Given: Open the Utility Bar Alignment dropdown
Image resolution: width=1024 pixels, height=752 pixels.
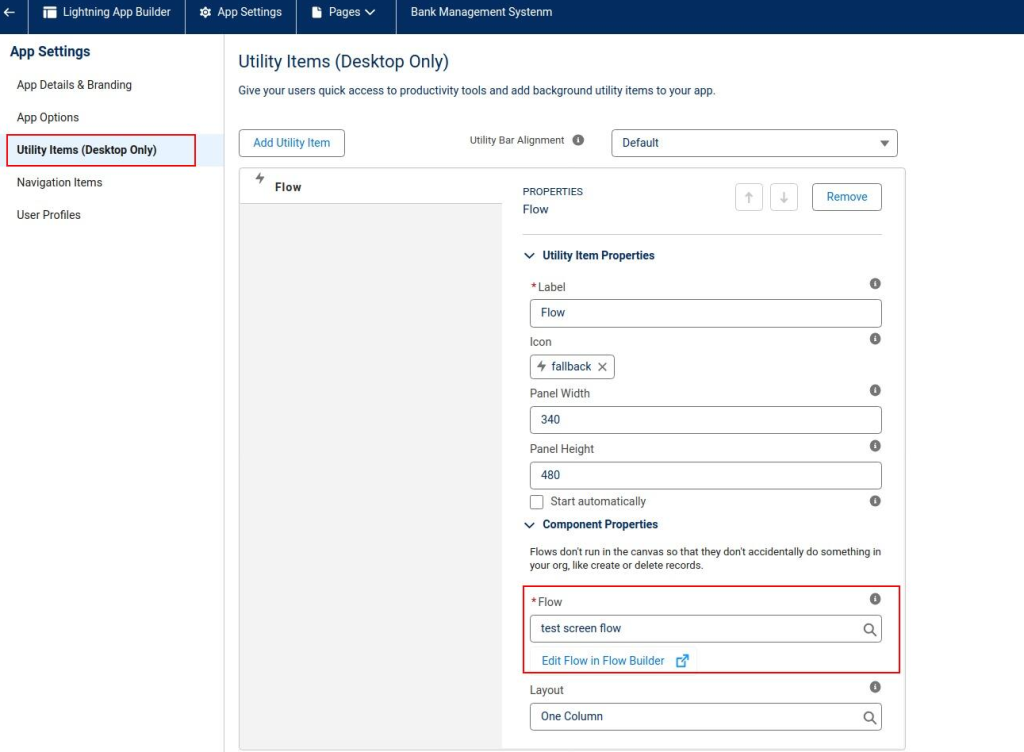Looking at the screenshot, I should 754,143.
